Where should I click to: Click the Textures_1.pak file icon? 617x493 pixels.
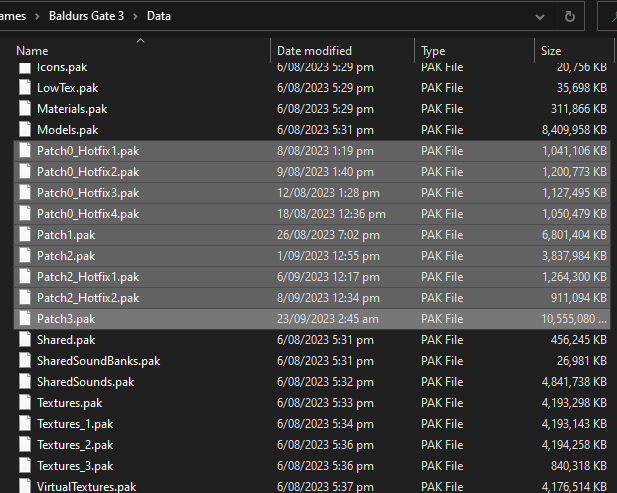(x=25, y=424)
